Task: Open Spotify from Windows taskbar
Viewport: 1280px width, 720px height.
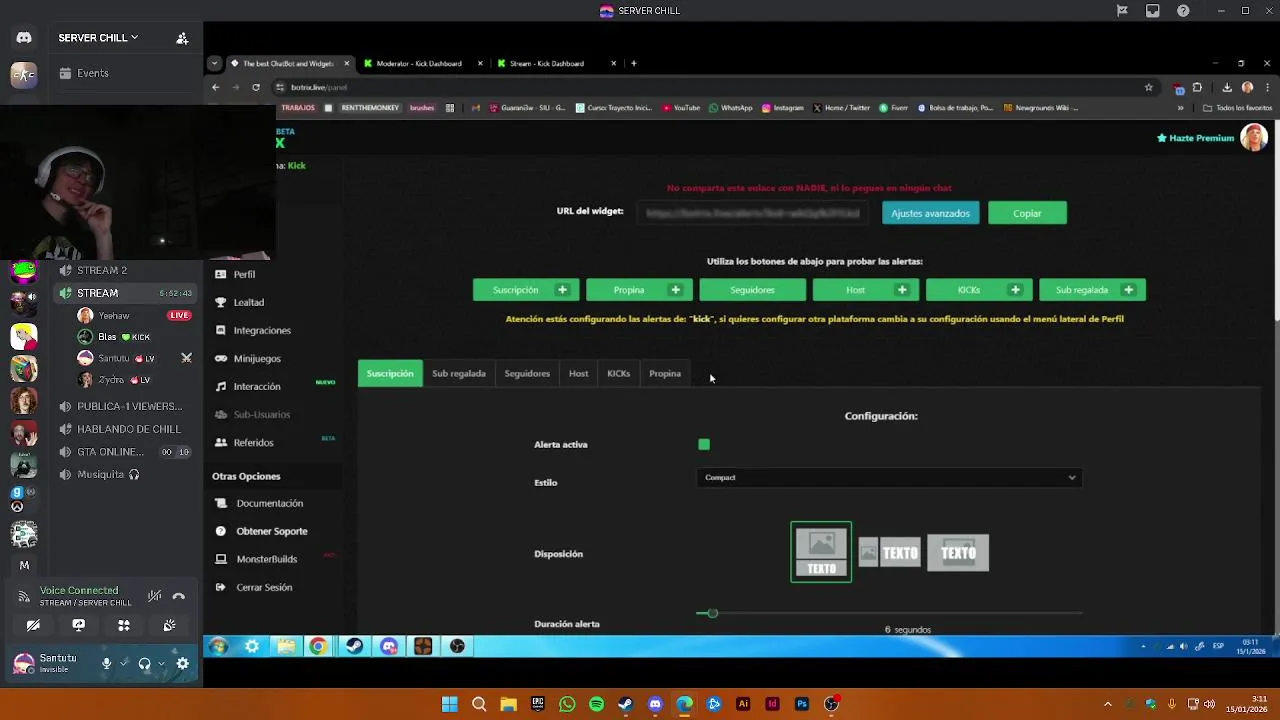Action: (596, 704)
